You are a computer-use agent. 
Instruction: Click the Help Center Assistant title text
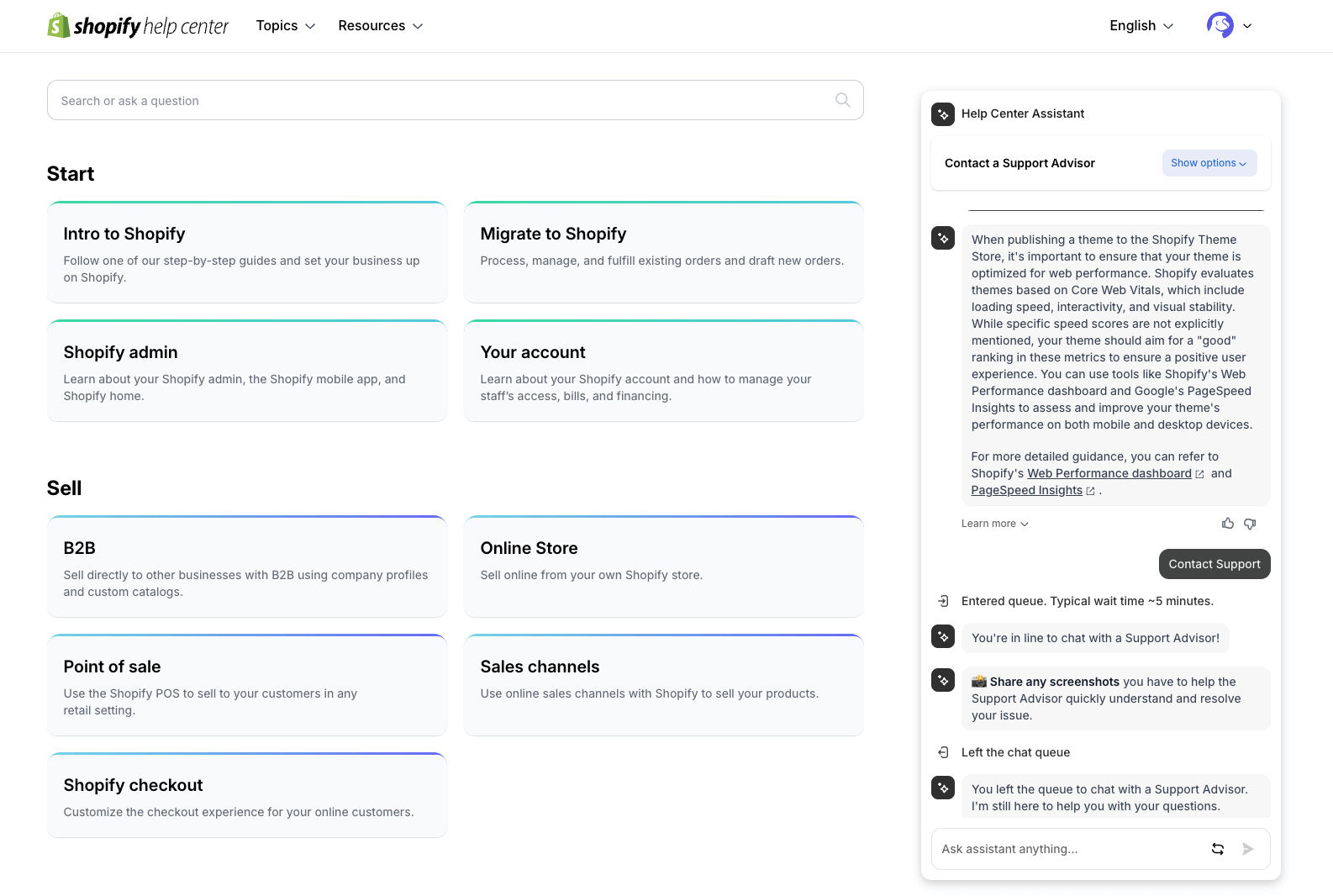click(x=1023, y=113)
